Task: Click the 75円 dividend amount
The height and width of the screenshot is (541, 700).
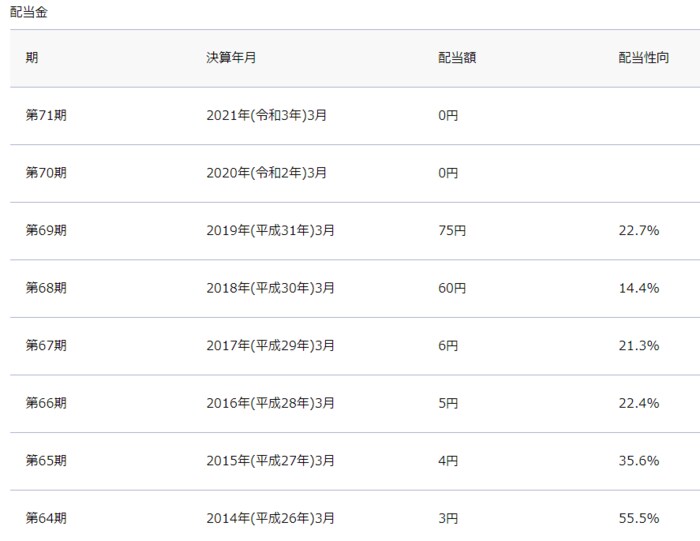Action: tap(452, 231)
